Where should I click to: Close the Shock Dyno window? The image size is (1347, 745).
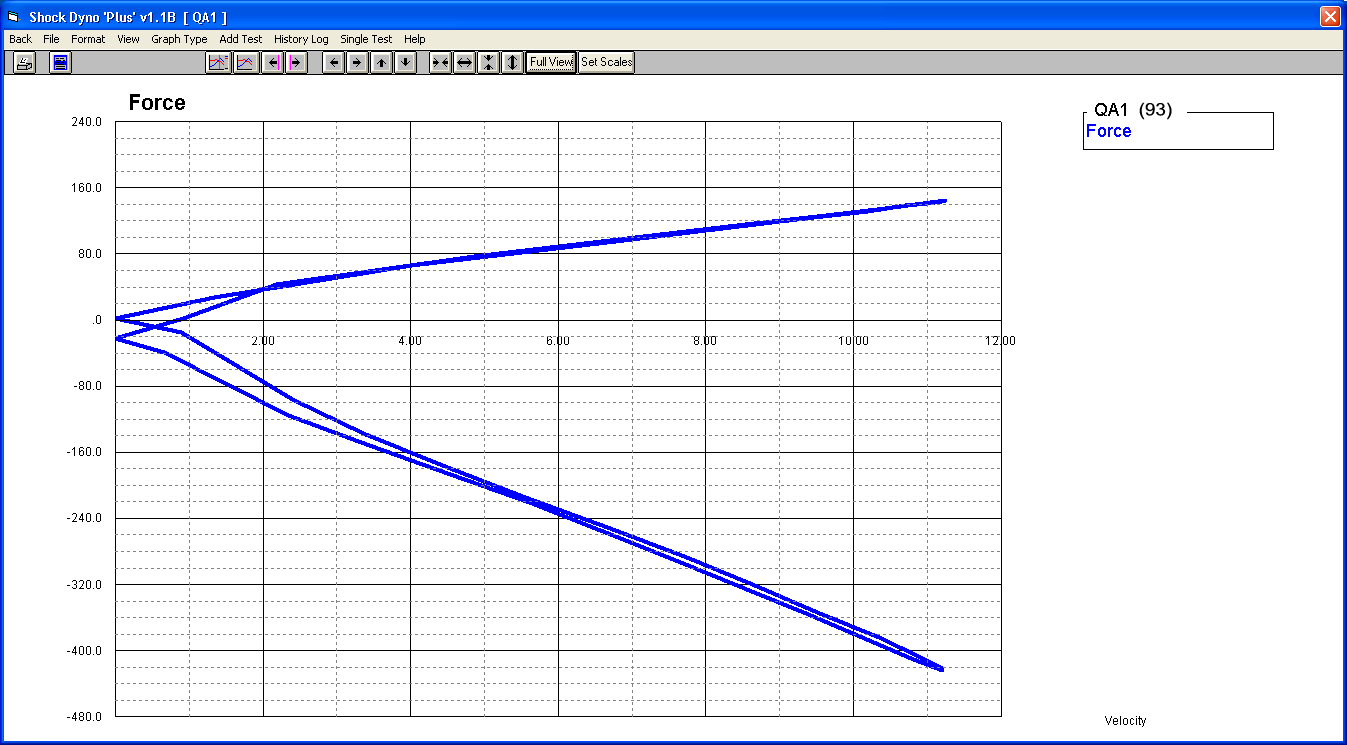1330,16
